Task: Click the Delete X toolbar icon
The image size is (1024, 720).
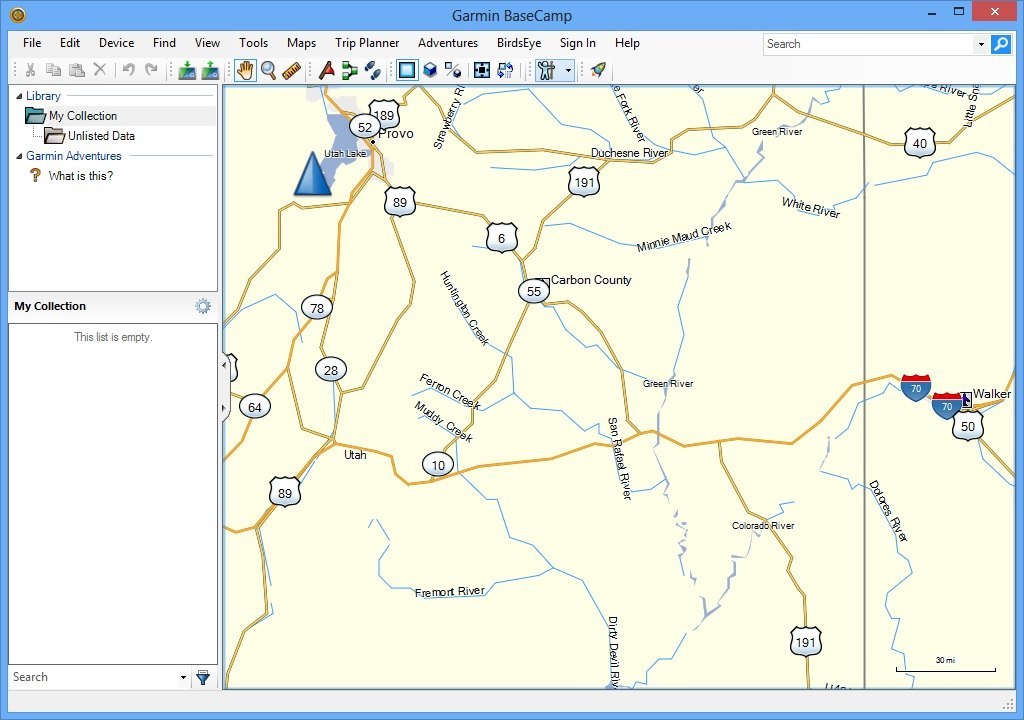Action: pyautogui.click(x=100, y=69)
